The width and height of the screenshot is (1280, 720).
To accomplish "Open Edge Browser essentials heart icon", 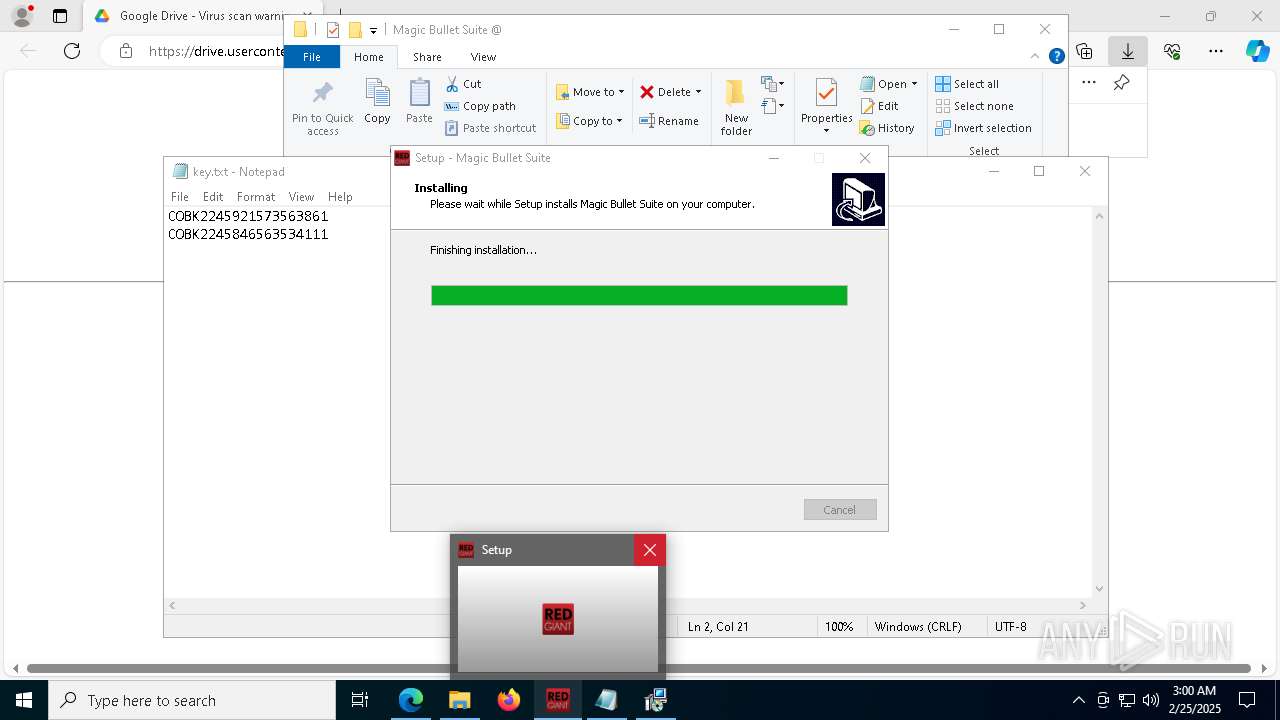I will pyautogui.click(x=1172, y=51).
